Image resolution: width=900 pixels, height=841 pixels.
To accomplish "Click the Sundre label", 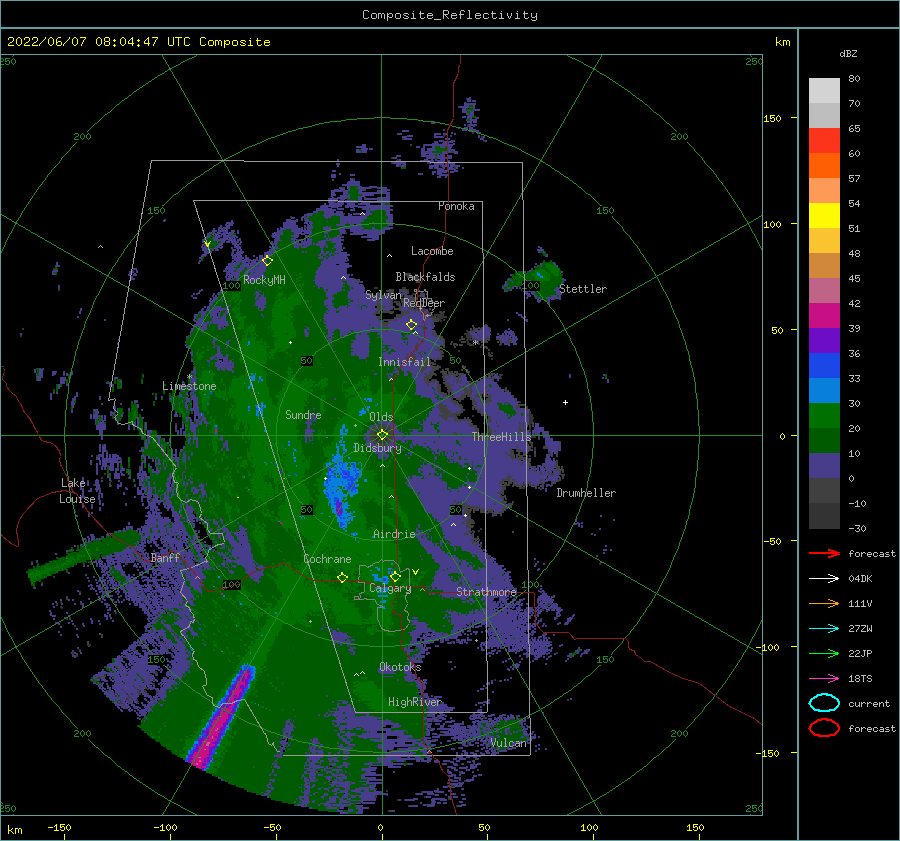I will [x=303, y=414].
